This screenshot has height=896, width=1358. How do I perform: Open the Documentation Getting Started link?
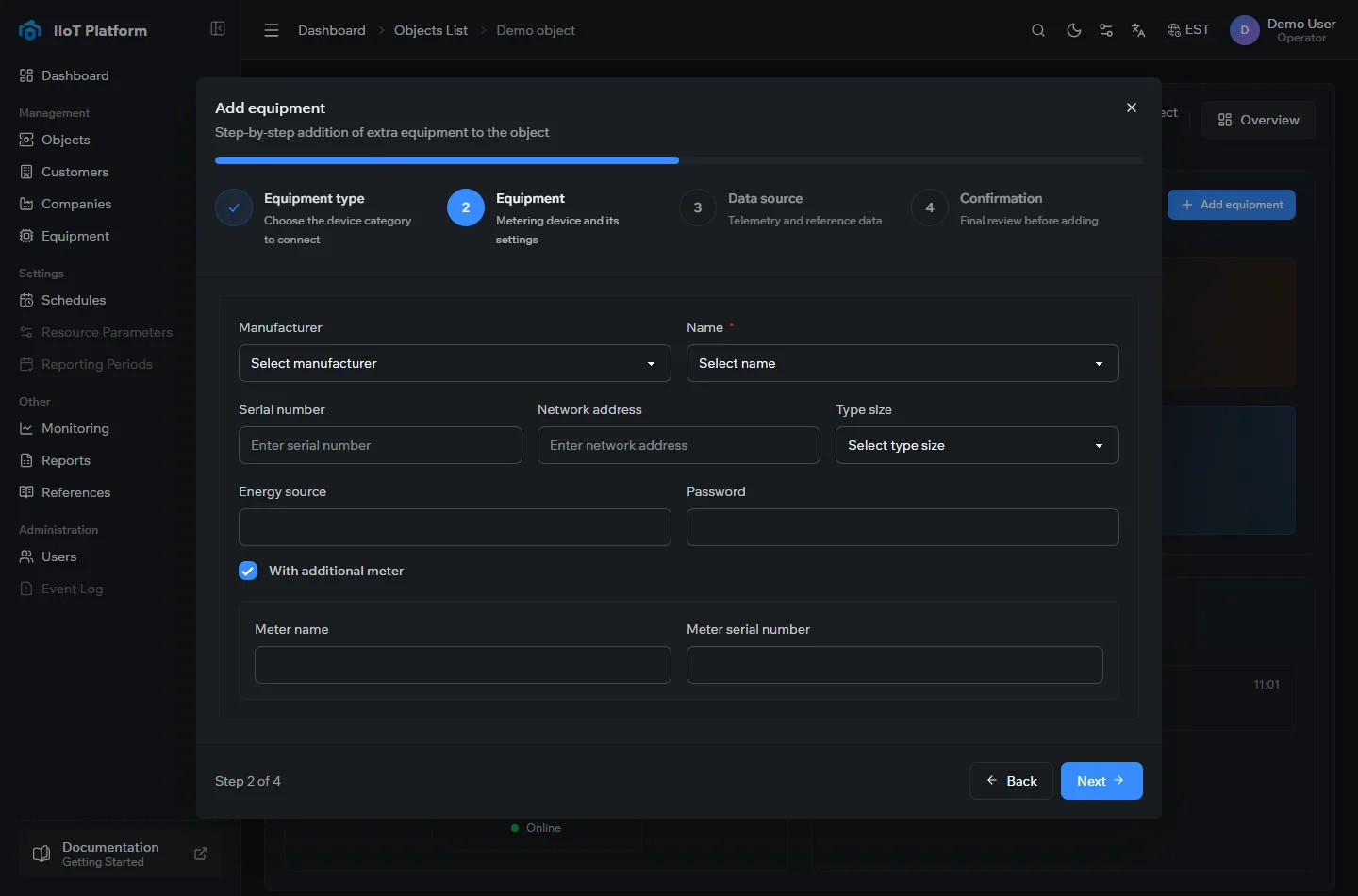point(120,854)
